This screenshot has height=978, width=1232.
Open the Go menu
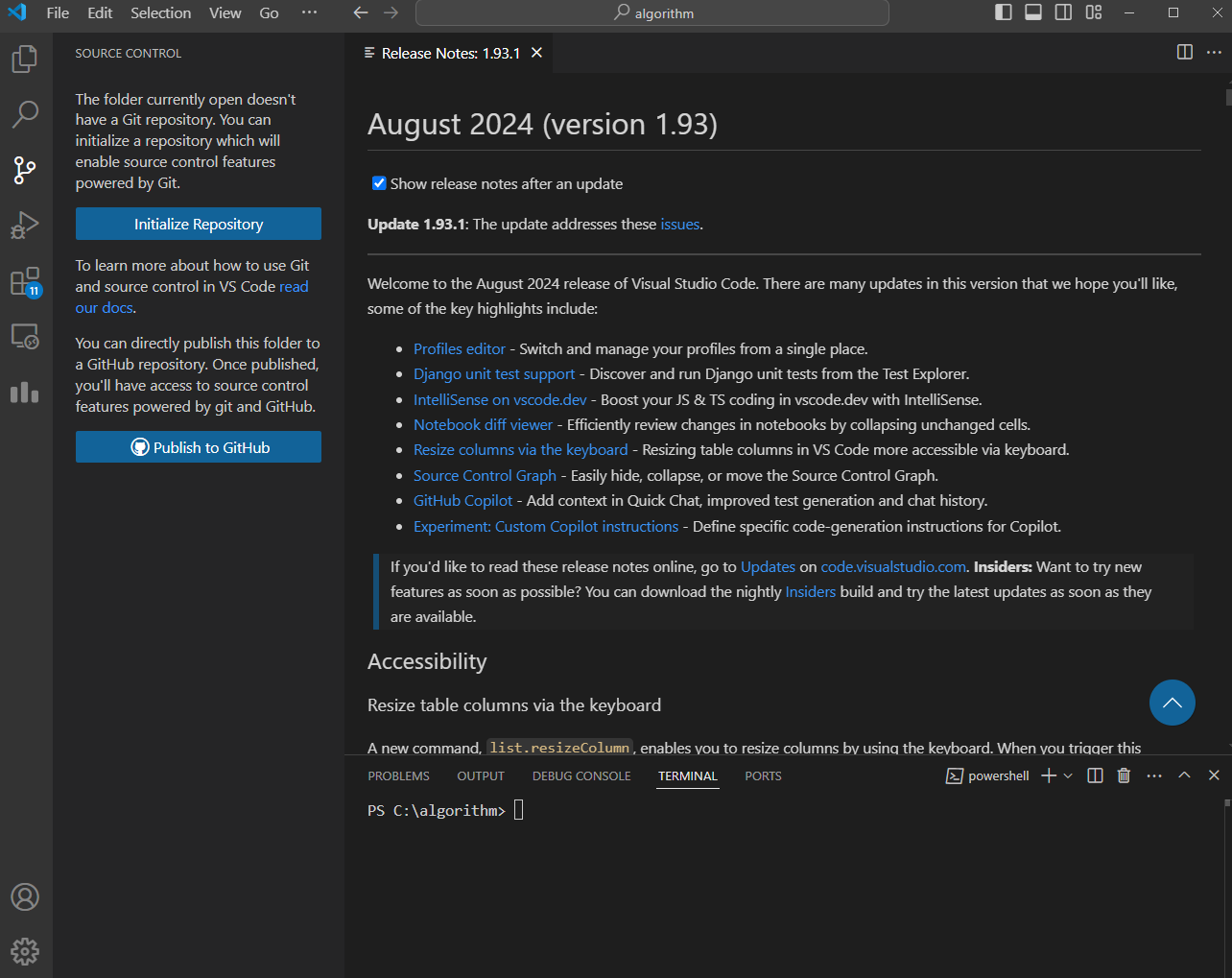click(x=269, y=12)
